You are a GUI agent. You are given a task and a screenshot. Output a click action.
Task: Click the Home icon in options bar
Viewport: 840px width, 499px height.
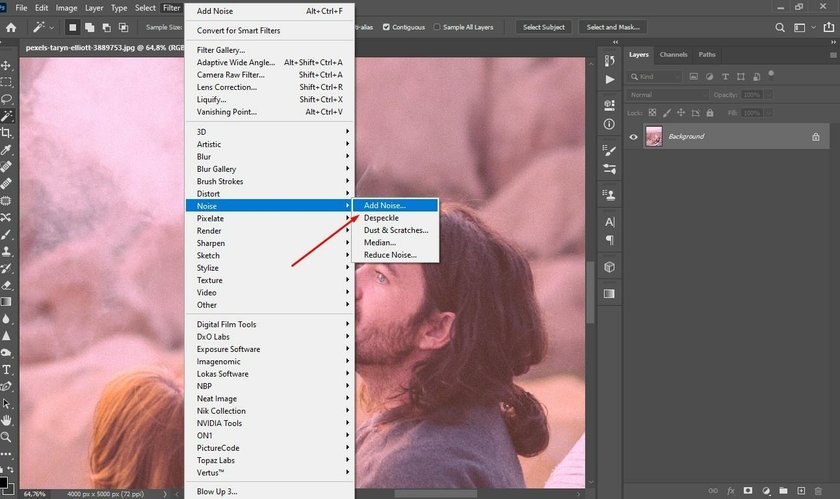click(x=11, y=27)
